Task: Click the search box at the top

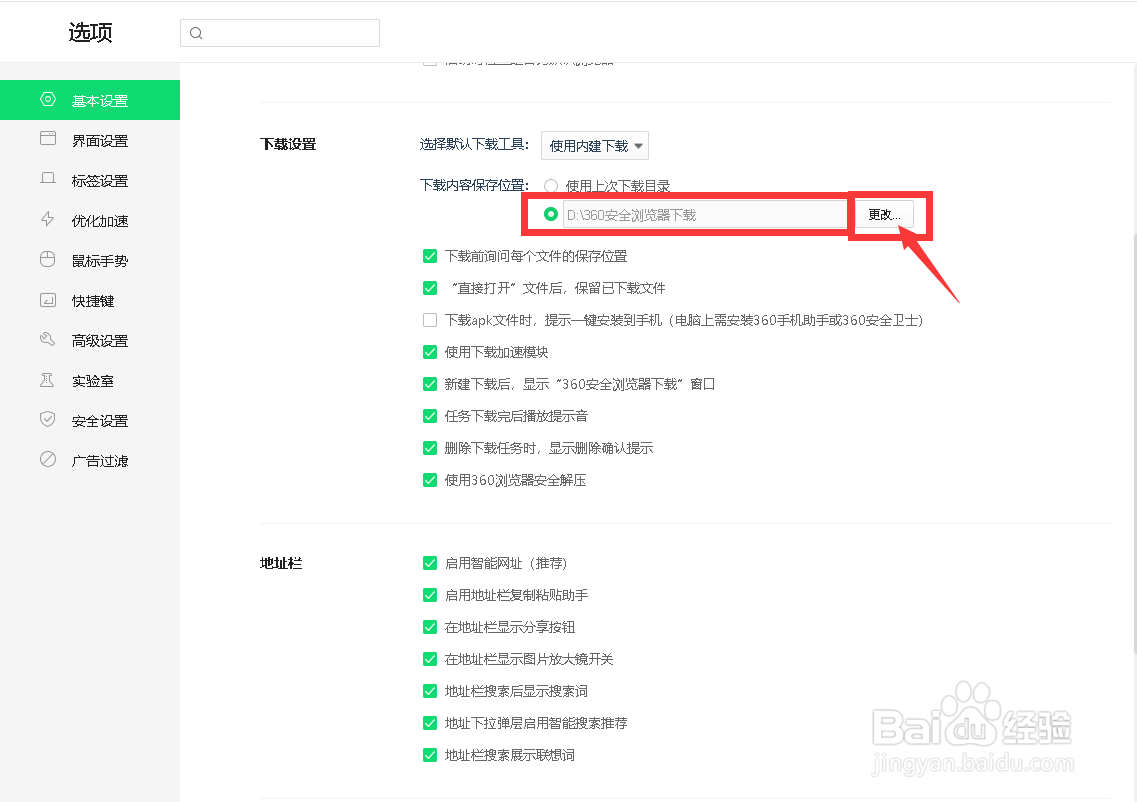Action: coord(279,32)
